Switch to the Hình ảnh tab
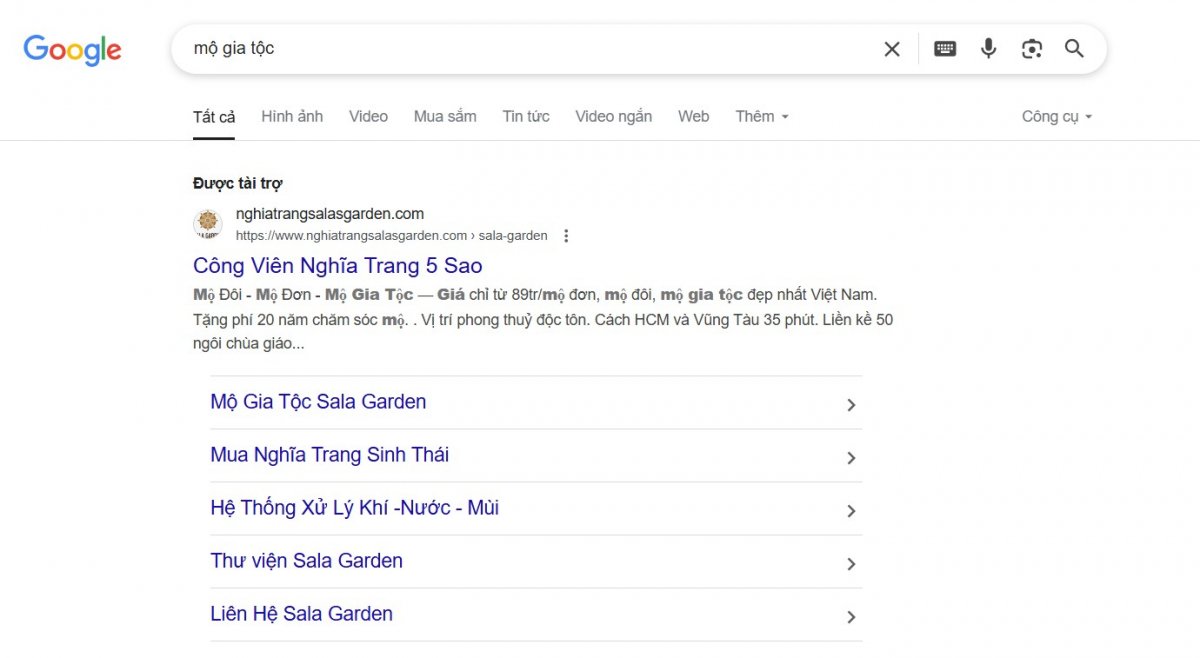This screenshot has height=658, width=1200. pos(292,116)
